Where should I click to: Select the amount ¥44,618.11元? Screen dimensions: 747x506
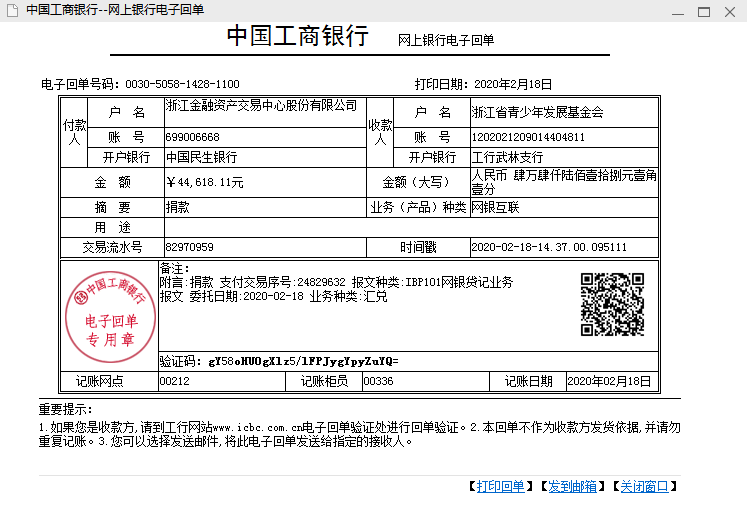[x=205, y=182]
